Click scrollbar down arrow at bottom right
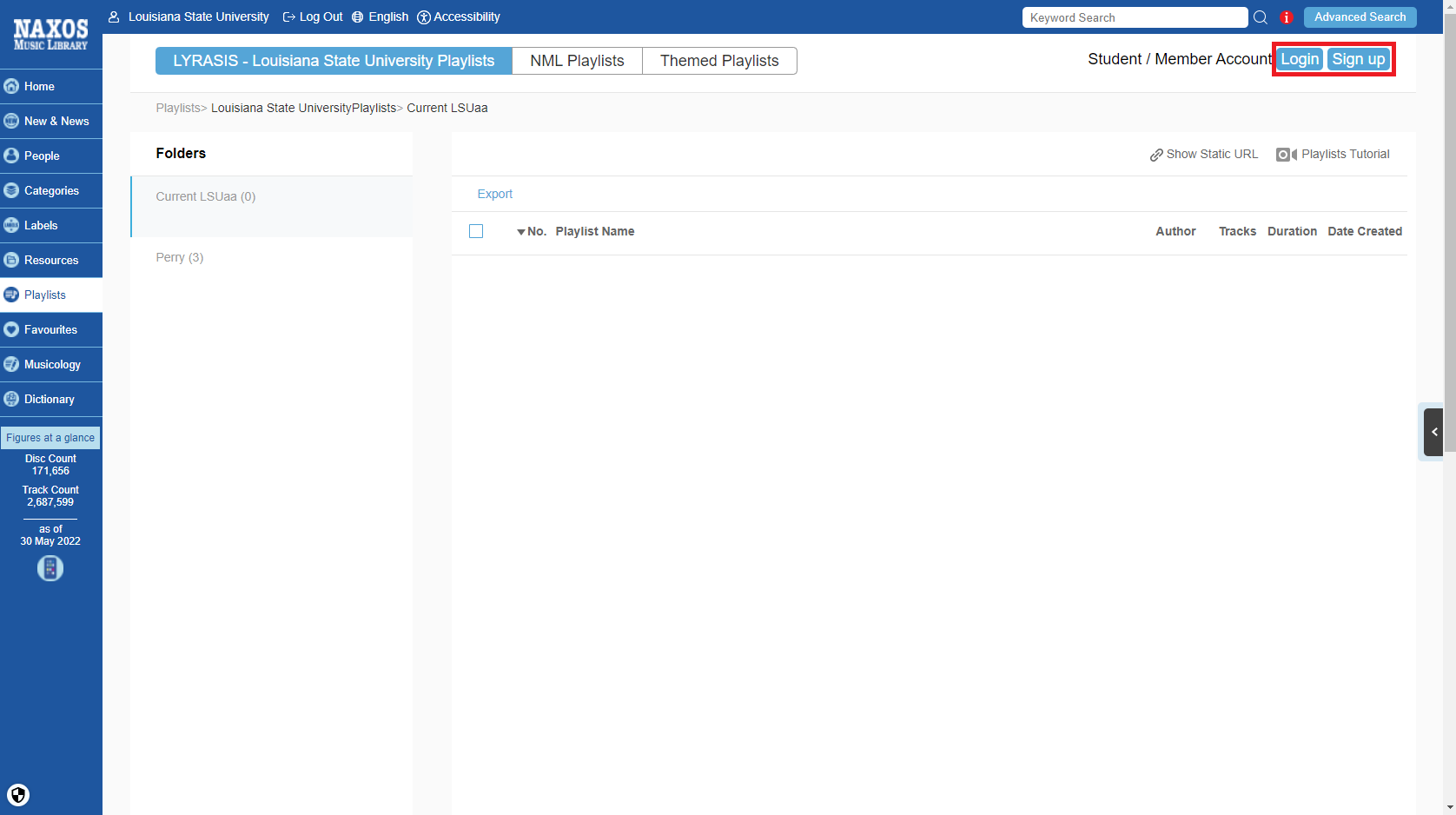Viewport: 1456px width, 815px height. 1449,807
